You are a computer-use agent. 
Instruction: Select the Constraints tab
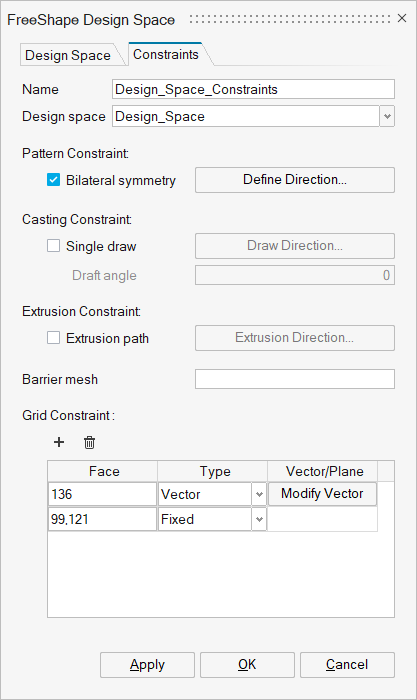pyautogui.click(x=166, y=54)
